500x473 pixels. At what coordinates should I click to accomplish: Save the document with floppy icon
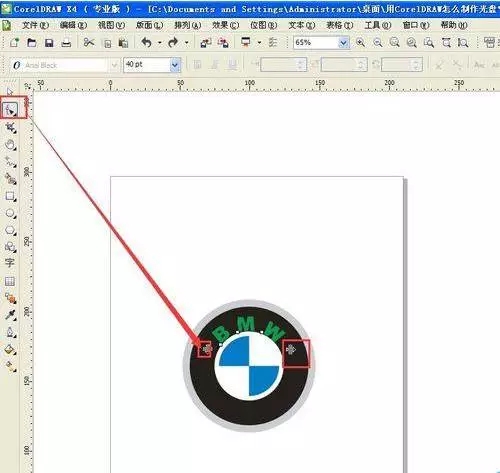[49, 42]
